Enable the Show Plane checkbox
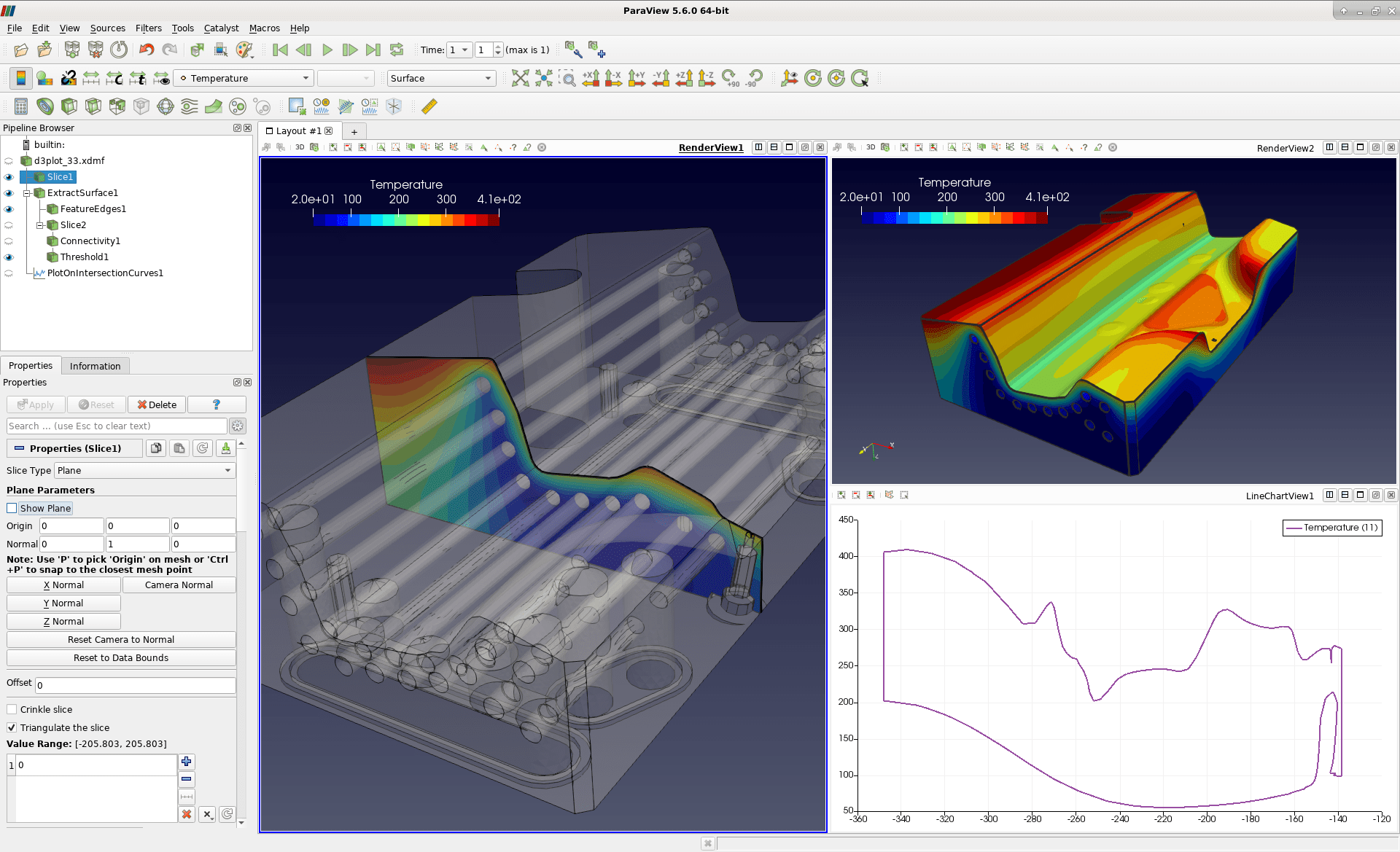Screen dimensions: 1400x852 [x=12, y=508]
